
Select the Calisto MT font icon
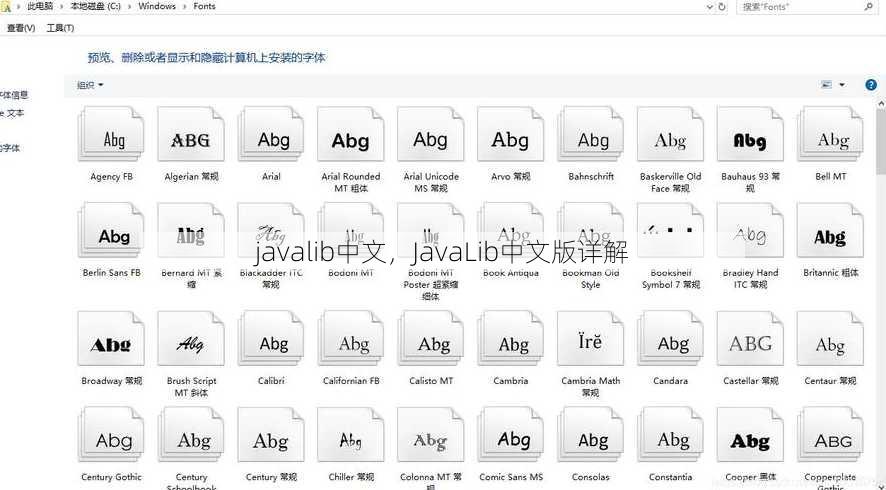(431, 339)
